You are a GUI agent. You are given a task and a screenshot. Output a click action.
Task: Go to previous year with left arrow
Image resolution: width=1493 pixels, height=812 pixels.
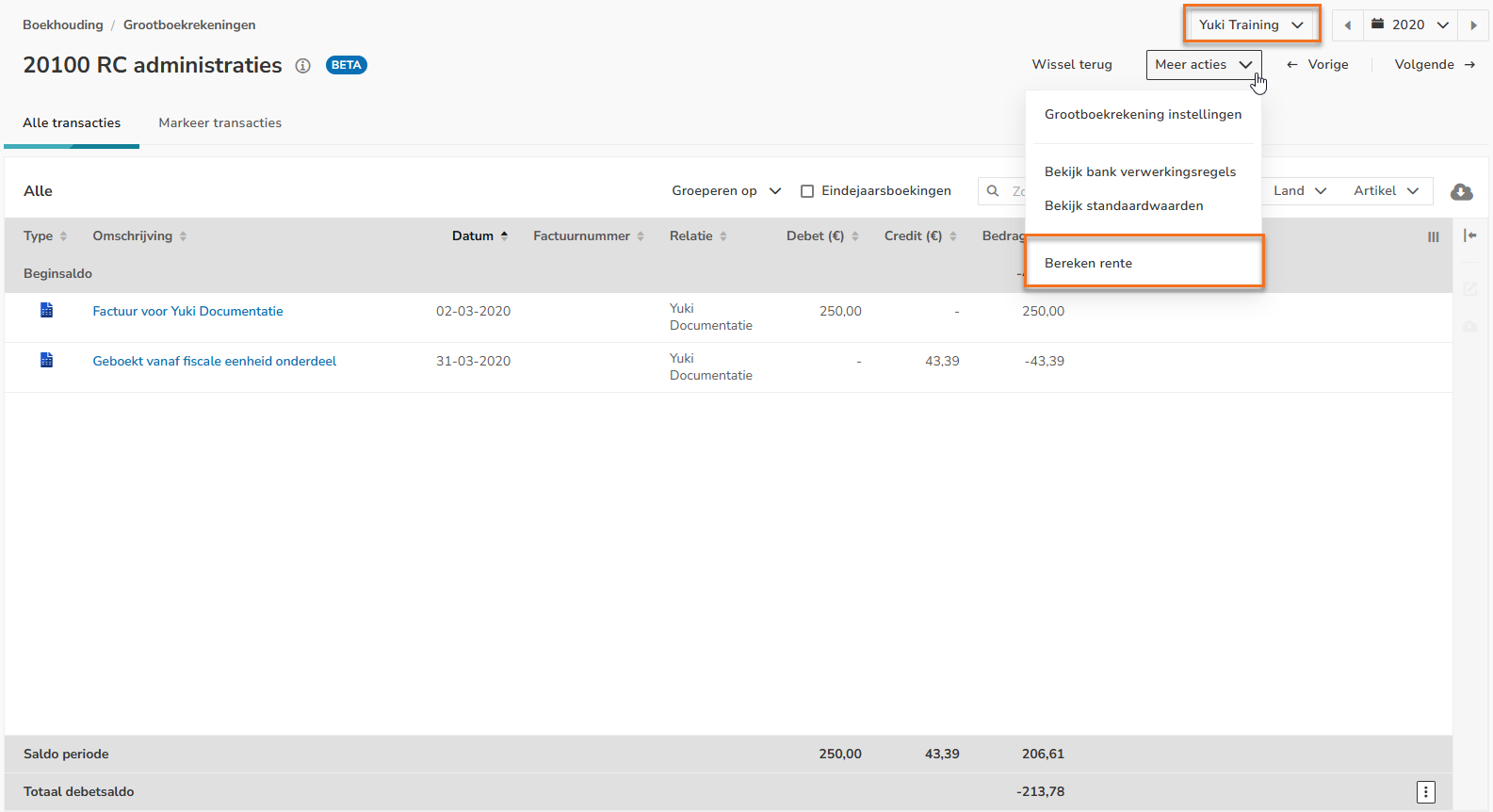pos(1348,25)
